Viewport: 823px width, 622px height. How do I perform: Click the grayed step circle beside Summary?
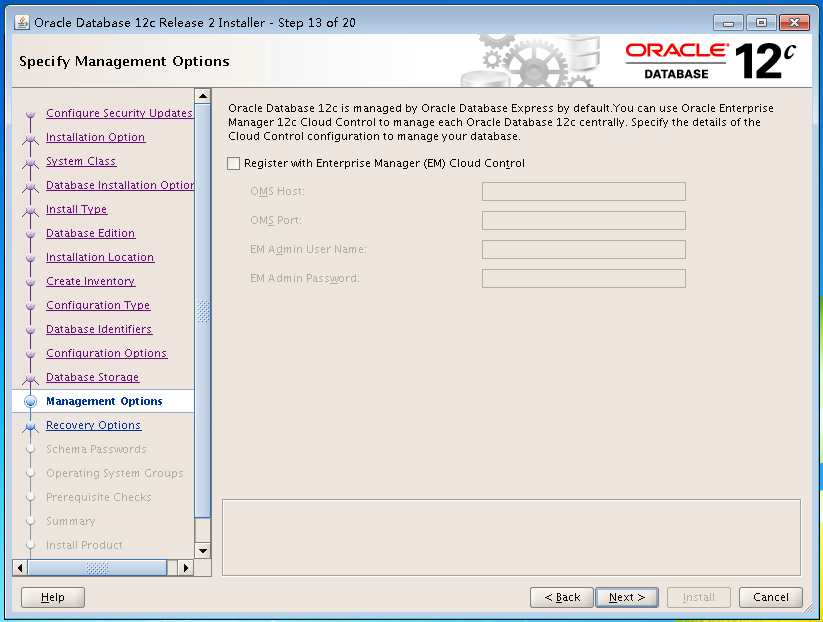point(30,521)
